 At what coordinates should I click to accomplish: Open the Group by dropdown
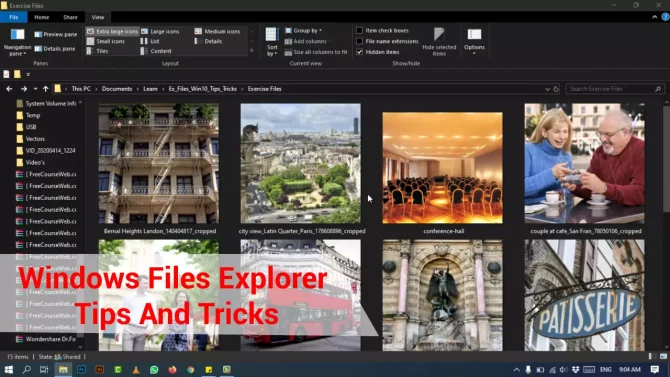(303, 30)
